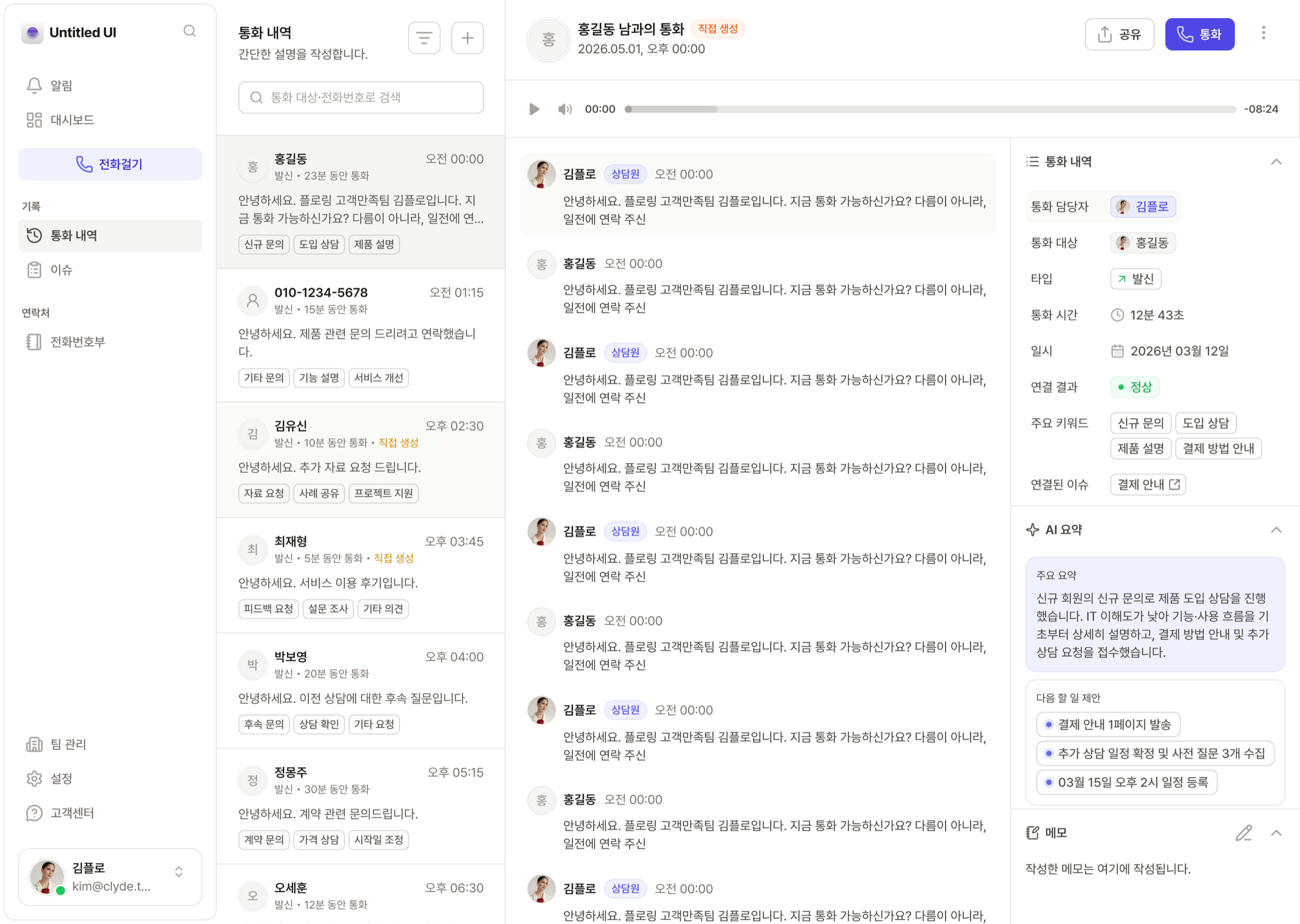
Task: Seek on the audio progress bar
Action: tap(930, 108)
